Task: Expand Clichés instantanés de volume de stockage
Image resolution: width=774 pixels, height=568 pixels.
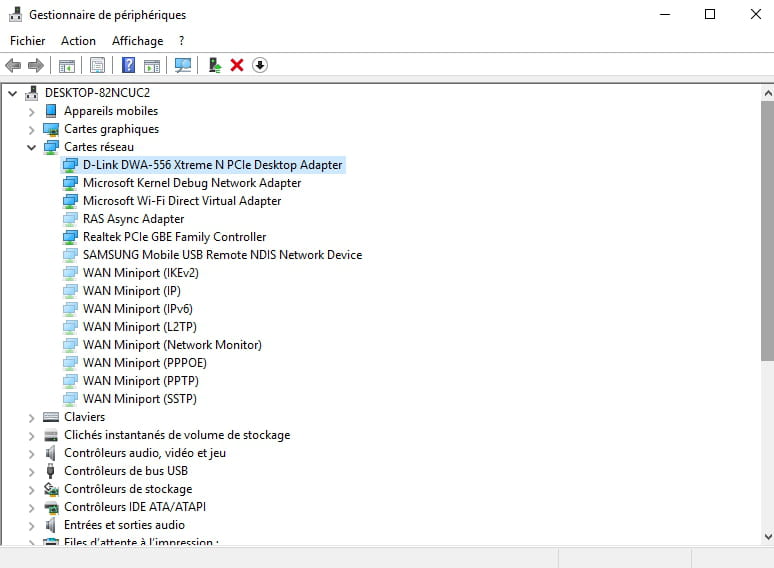Action: coord(32,436)
